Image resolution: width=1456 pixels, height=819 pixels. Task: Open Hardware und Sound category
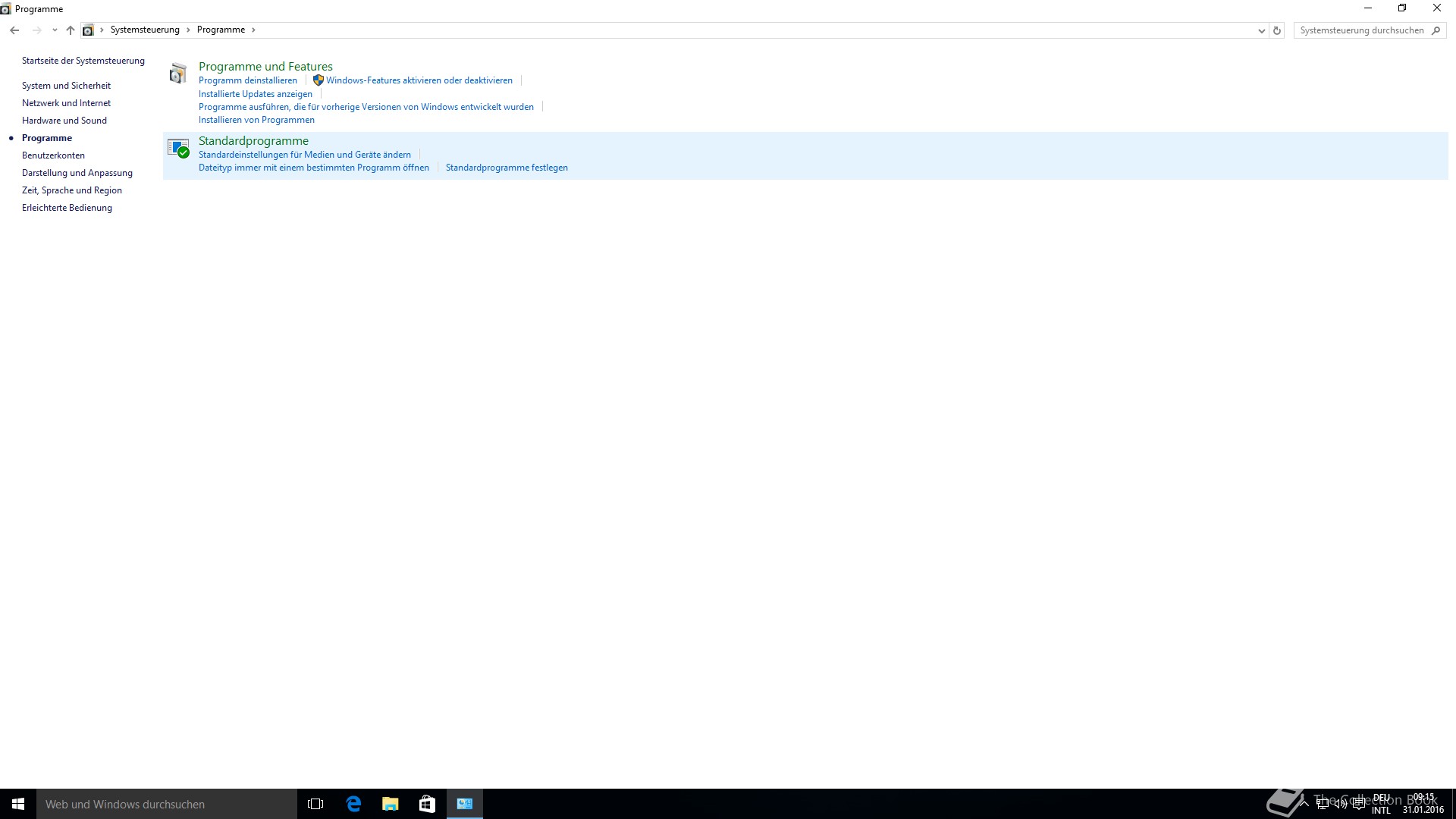click(64, 121)
